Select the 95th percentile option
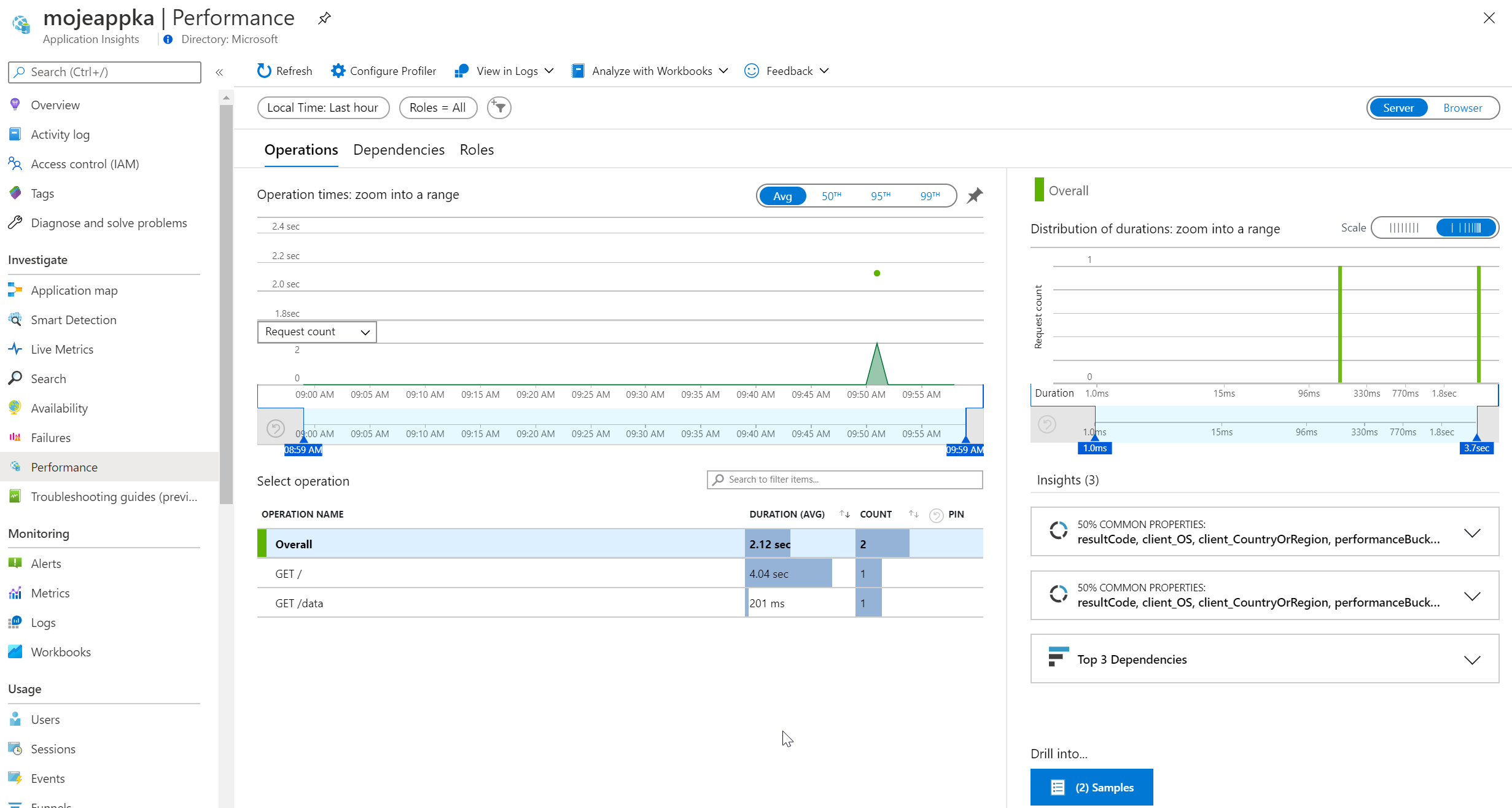 click(x=880, y=196)
